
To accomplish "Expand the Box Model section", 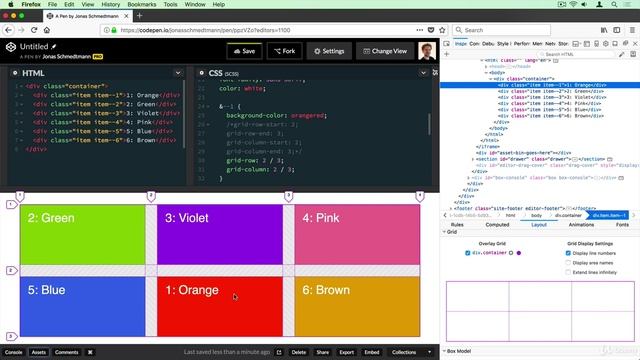I will (444, 351).
